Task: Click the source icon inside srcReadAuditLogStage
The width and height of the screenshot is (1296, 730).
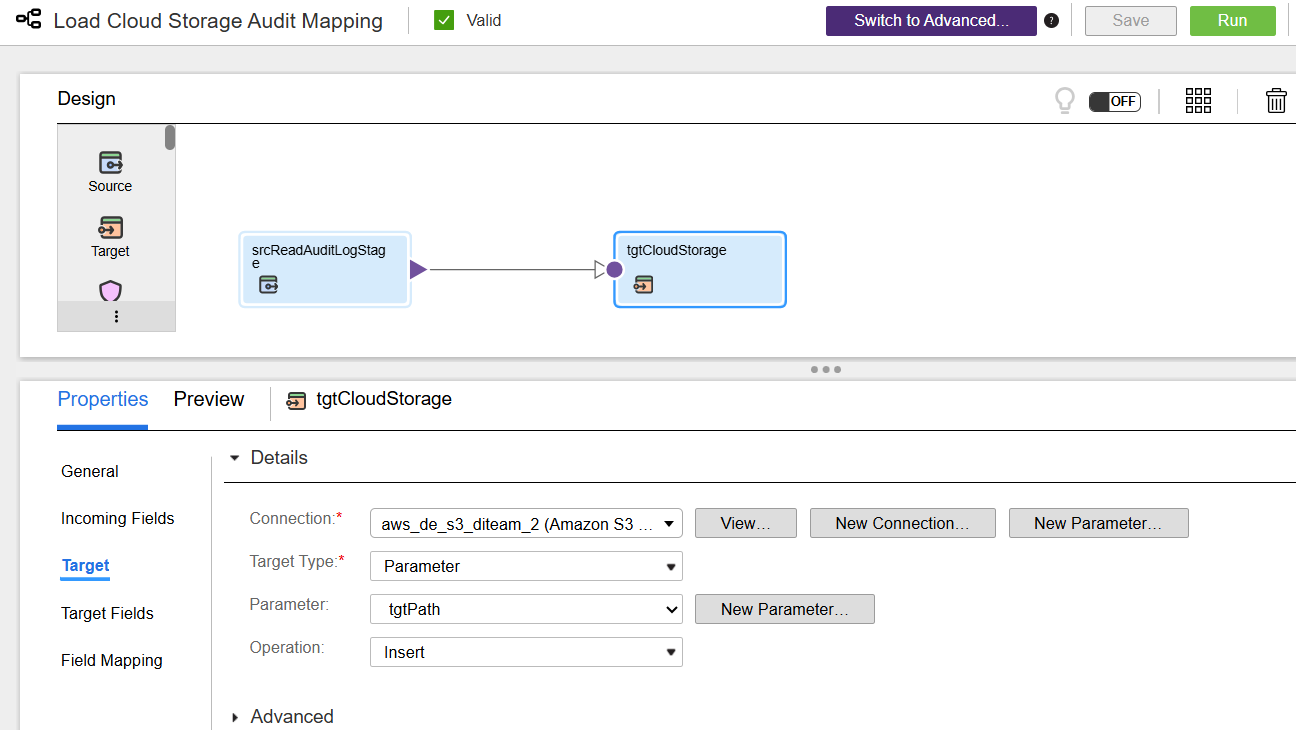Action: coord(268,285)
